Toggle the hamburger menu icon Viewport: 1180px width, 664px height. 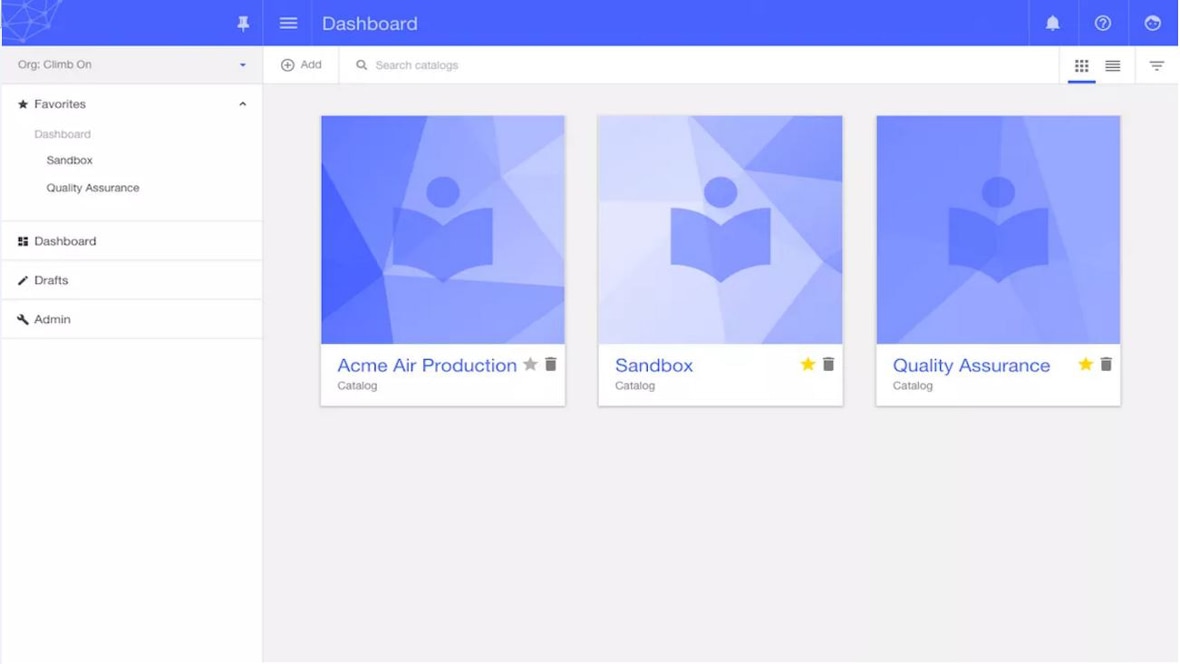click(x=288, y=23)
